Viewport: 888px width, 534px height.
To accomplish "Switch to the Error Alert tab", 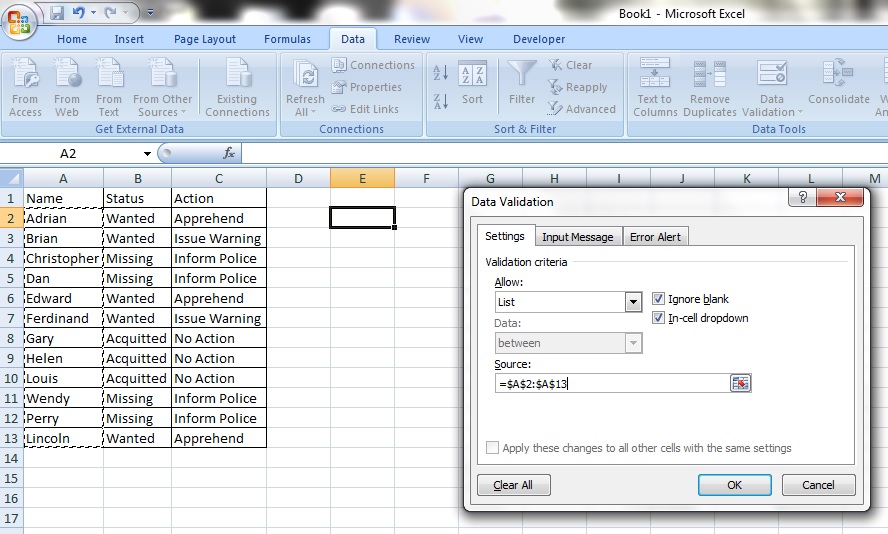I will click(655, 237).
